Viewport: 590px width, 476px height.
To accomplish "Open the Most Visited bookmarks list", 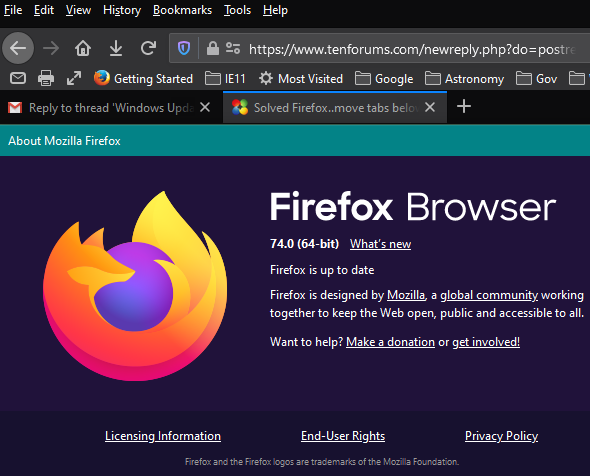I will pos(301,78).
